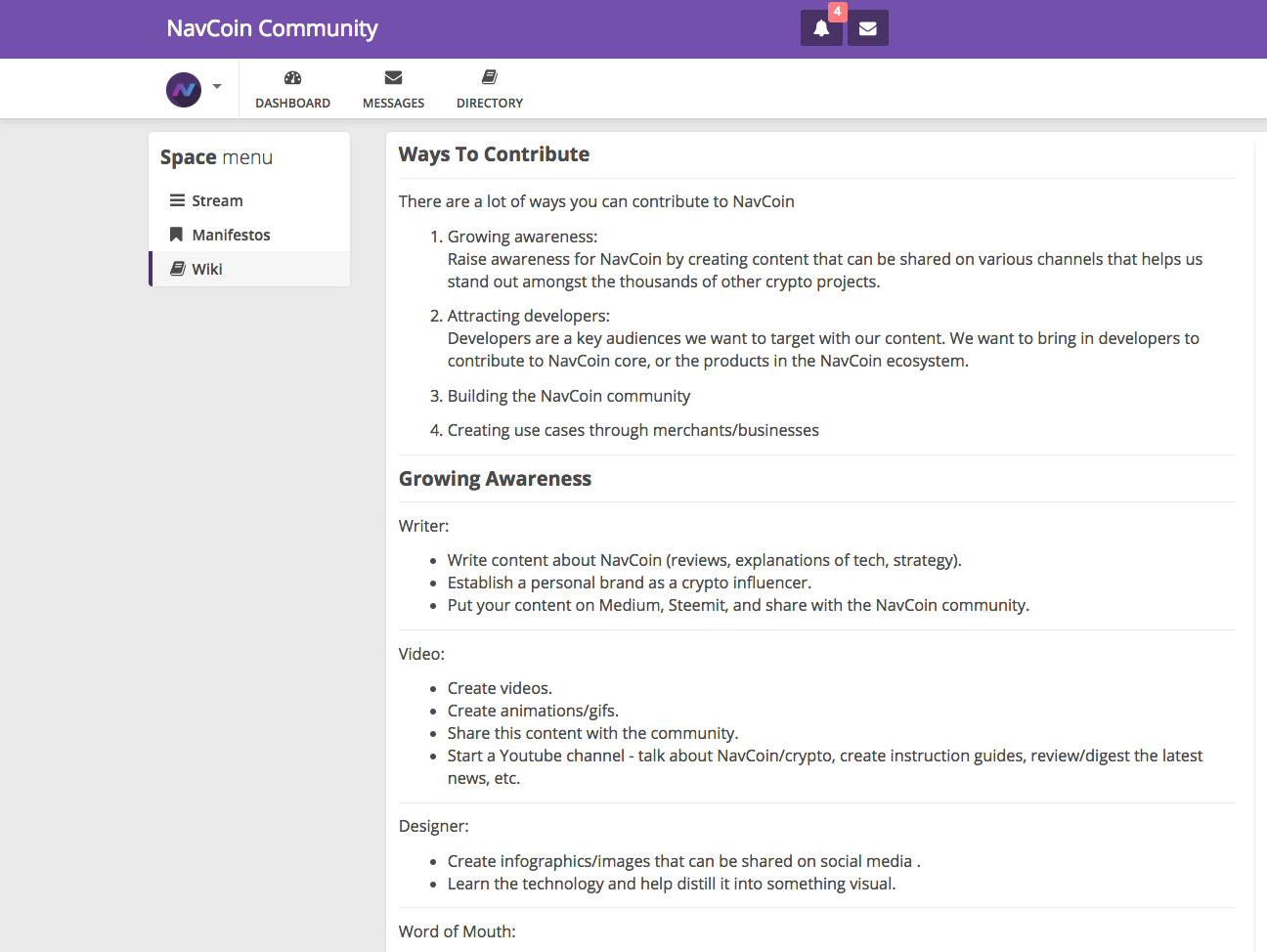Image resolution: width=1267 pixels, height=952 pixels.
Task: Click the NavCoin space logo avatar
Action: pyautogui.click(x=184, y=90)
